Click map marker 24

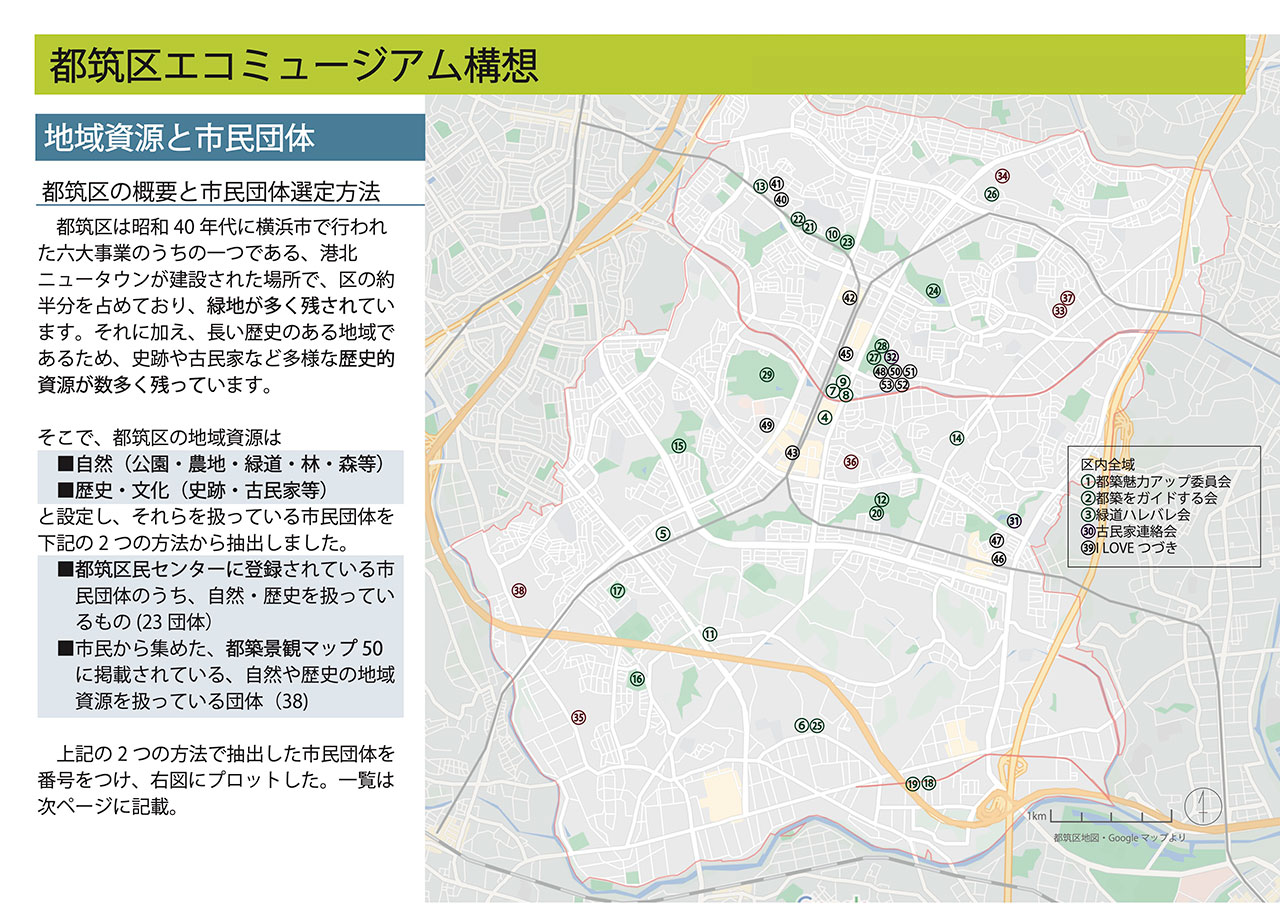(x=933, y=291)
